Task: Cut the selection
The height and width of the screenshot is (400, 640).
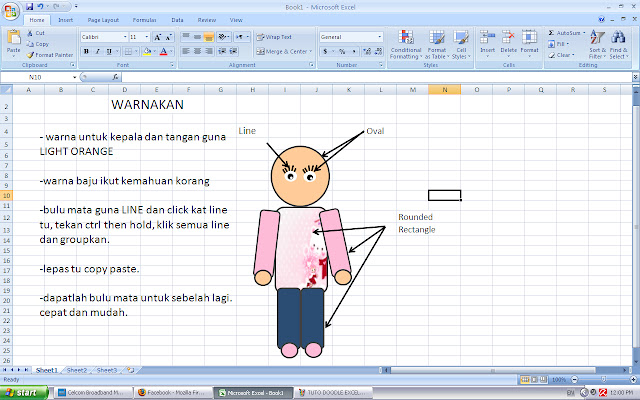Action: [x=36, y=33]
